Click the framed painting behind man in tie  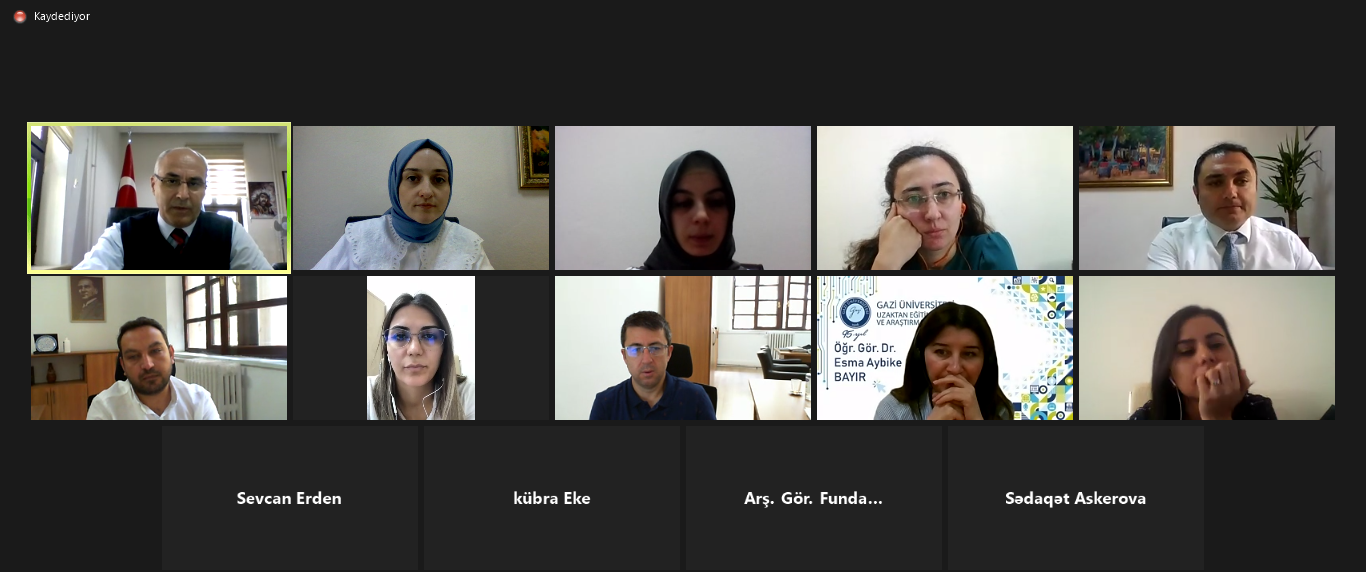pos(1125,156)
